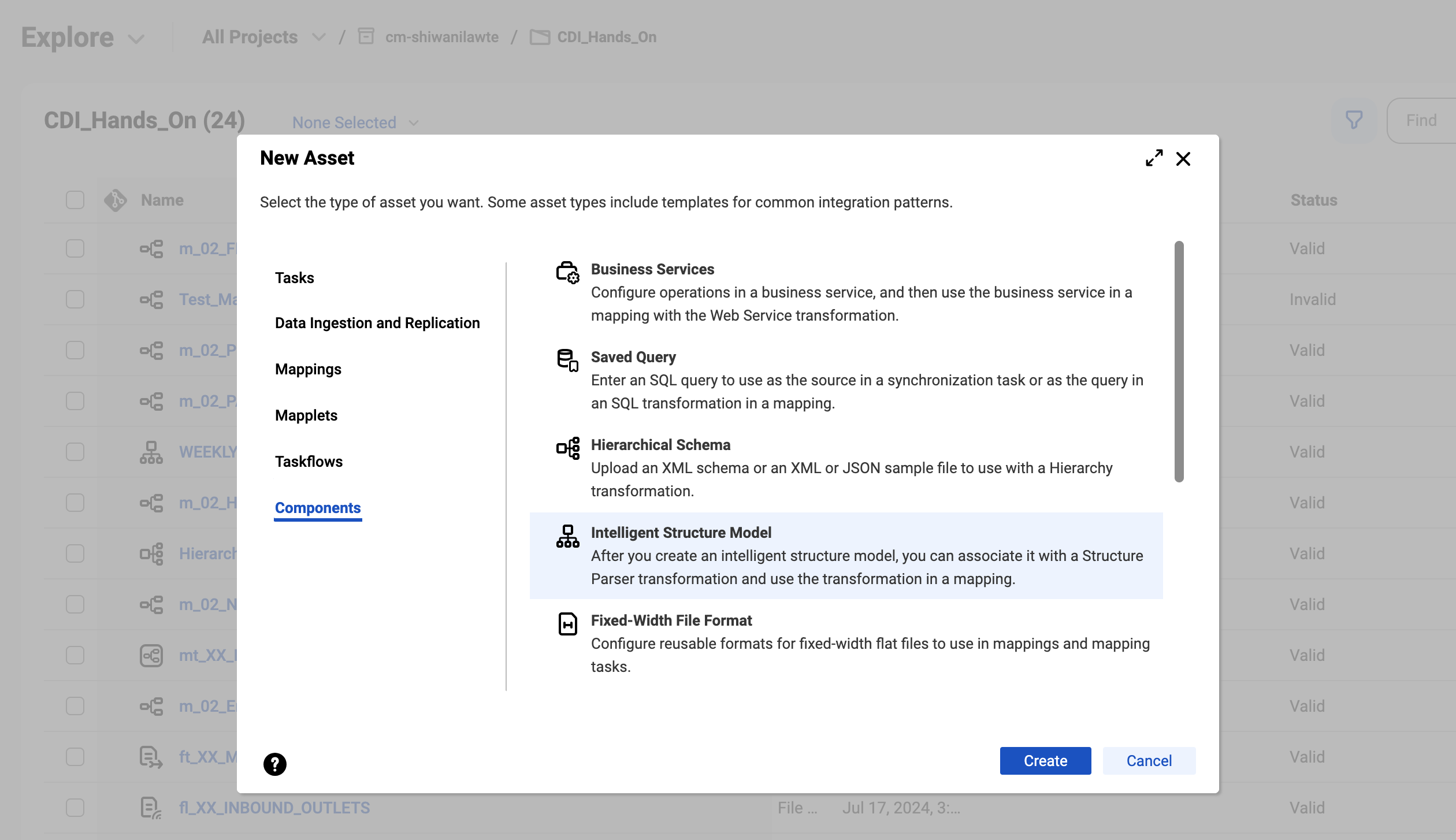This screenshot has height=840, width=1456.
Task: Toggle the select-all checkbox in the header
Action: point(75,200)
